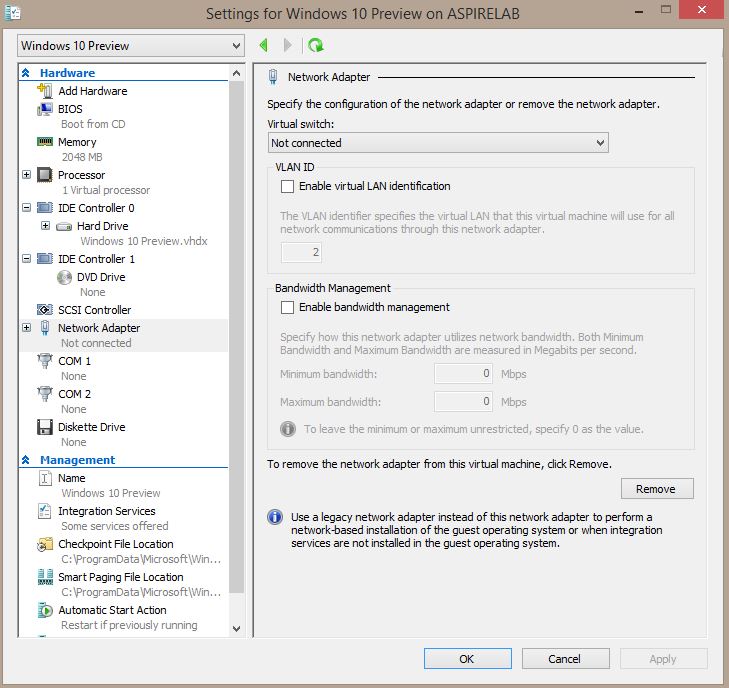Click the IDE Controller 1 icon

pos(45,258)
